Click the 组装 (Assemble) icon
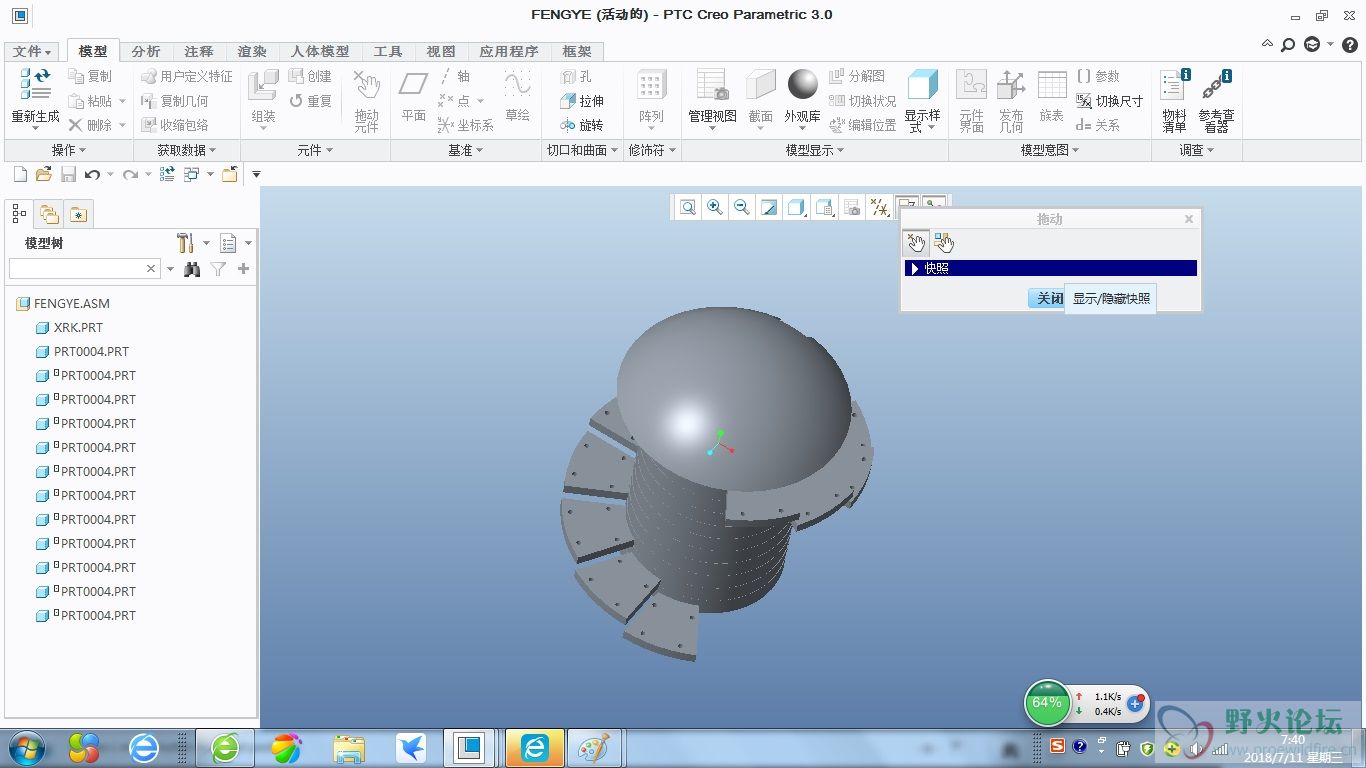The image size is (1366, 768). 263,85
